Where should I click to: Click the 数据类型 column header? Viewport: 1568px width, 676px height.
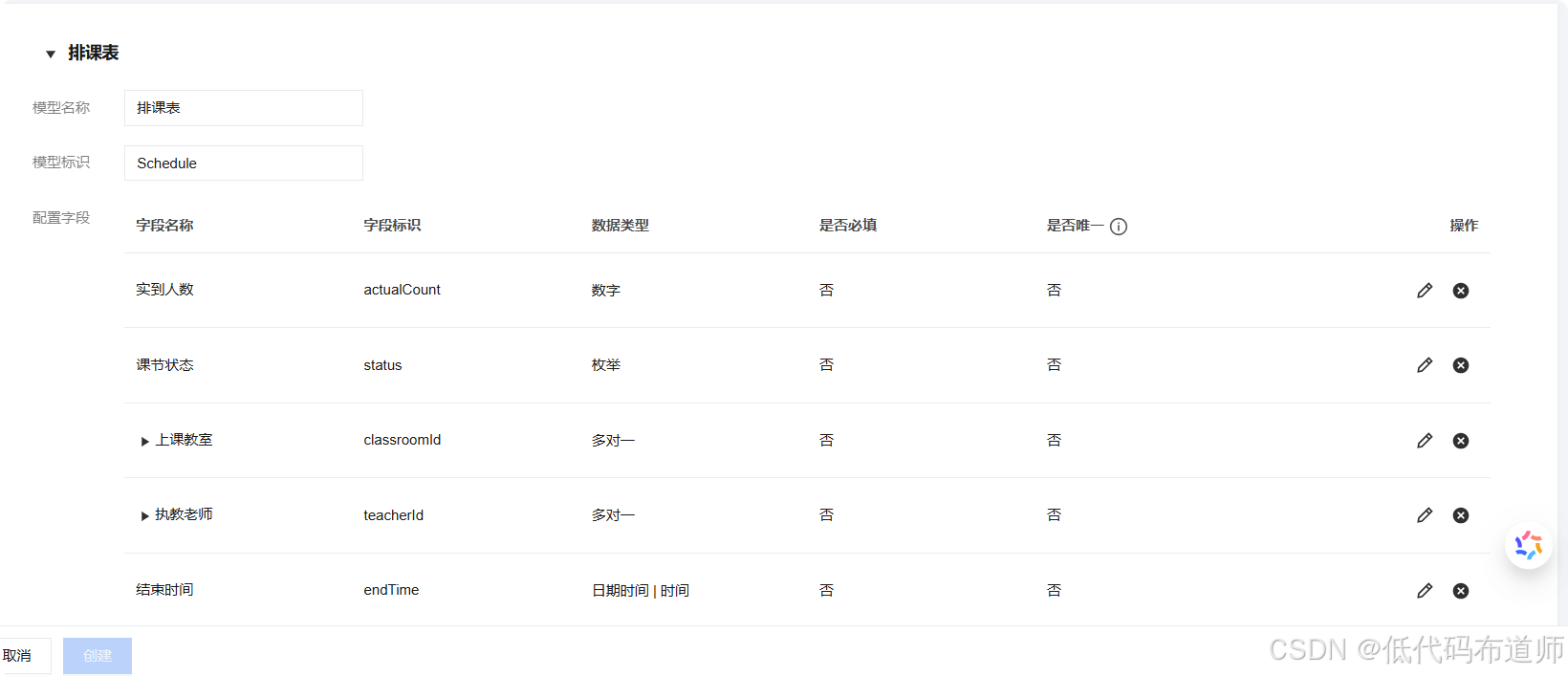(x=621, y=226)
